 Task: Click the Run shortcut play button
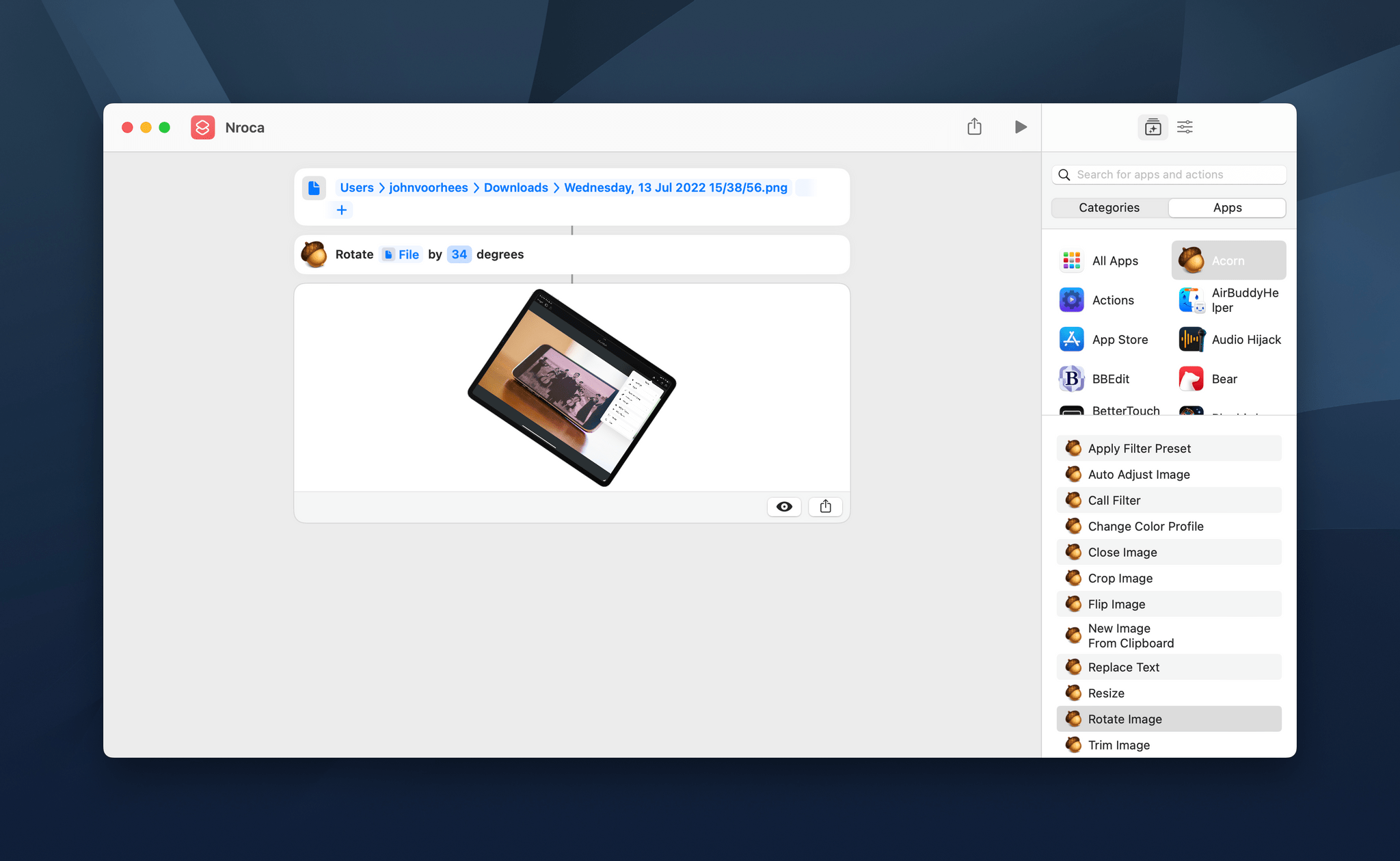point(1021,127)
